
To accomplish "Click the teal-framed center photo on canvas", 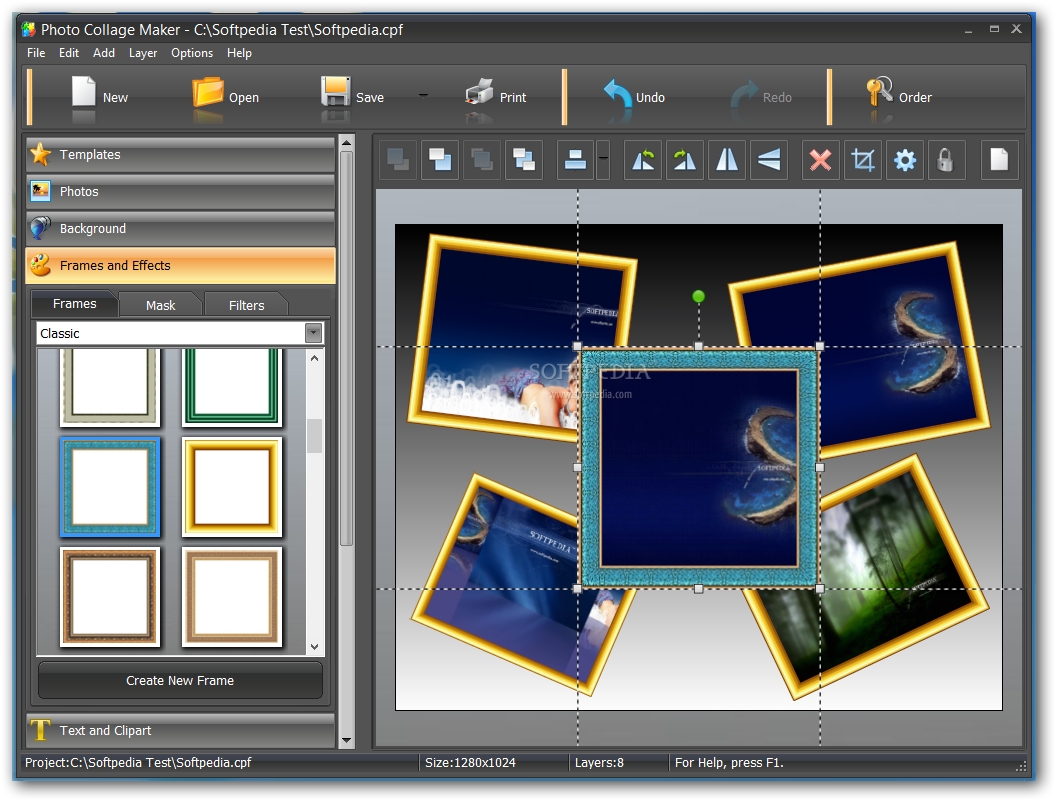I will pos(698,468).
